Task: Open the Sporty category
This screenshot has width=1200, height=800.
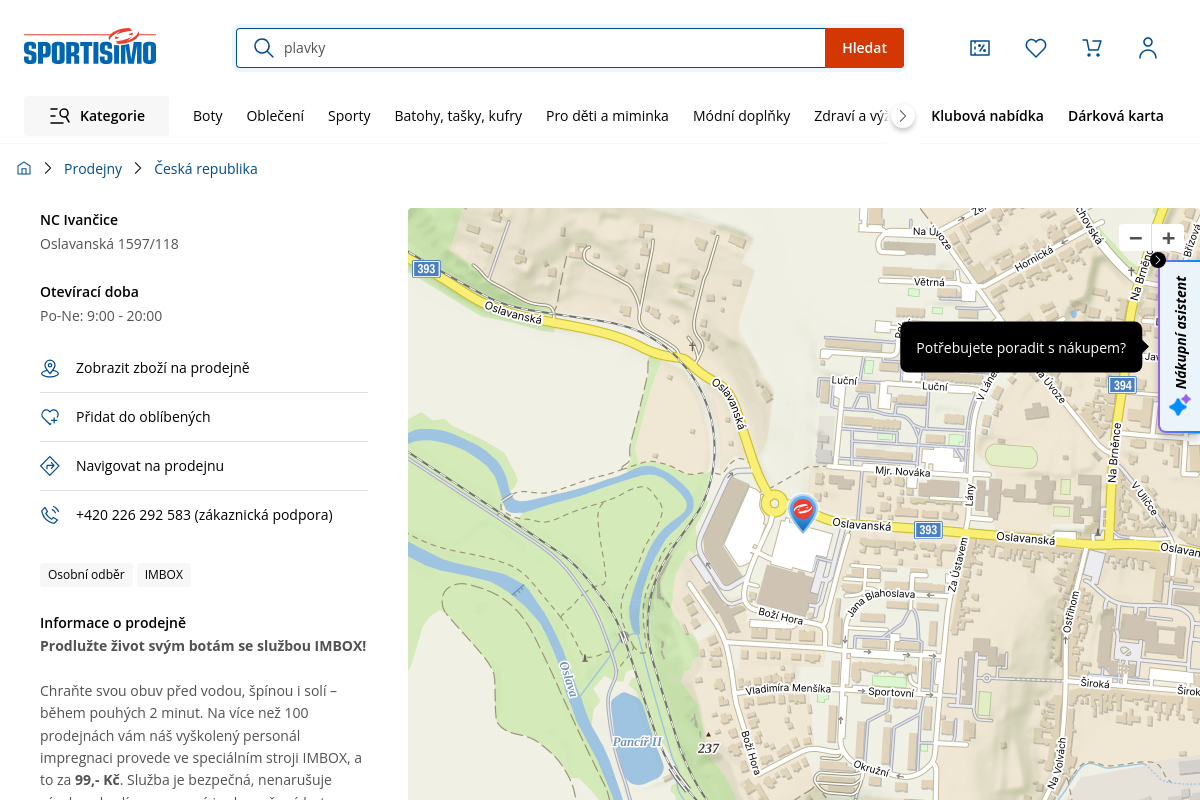Action: [x=349, y=116]
